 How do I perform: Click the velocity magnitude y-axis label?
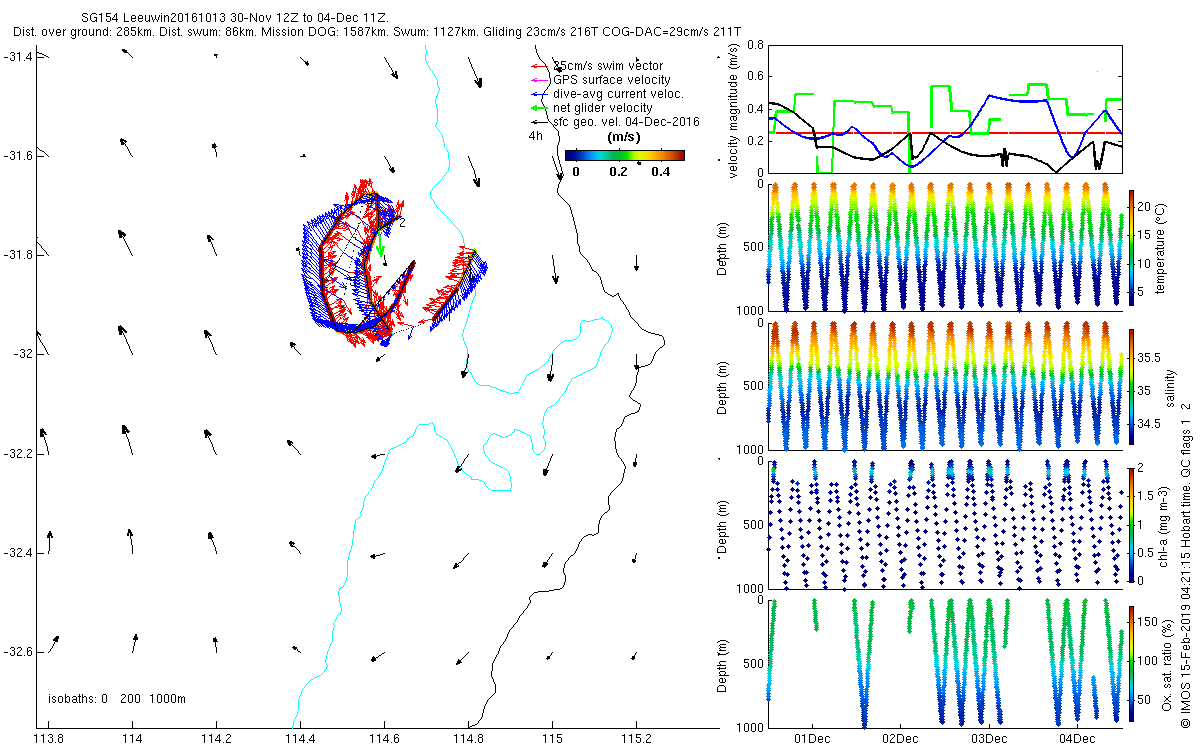click(x=735, y=110)
